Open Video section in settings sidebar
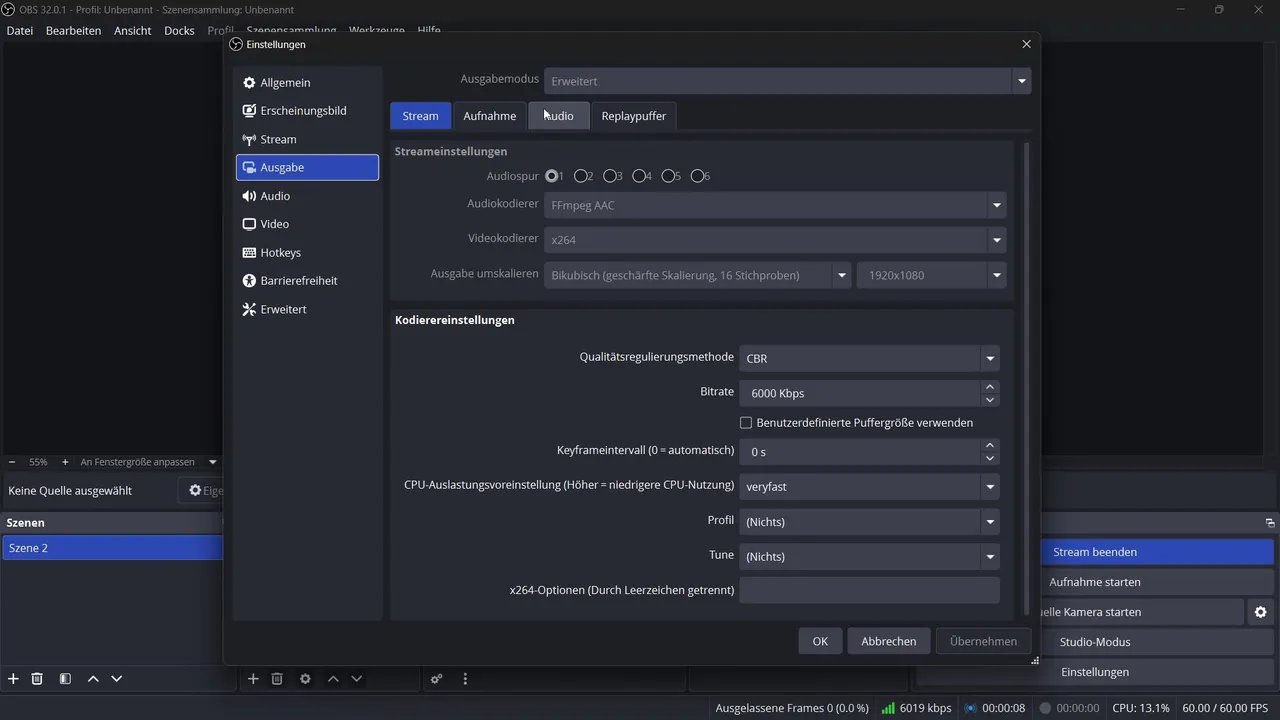The width and height of the screenshot is (1280, 720). [x=307, y=224]
